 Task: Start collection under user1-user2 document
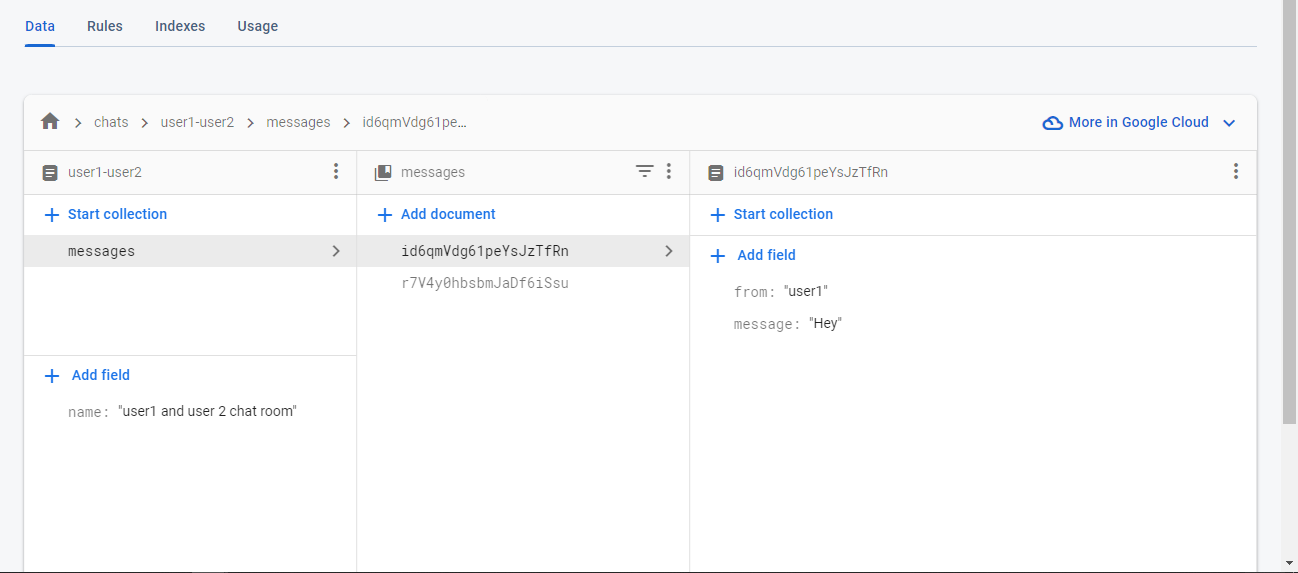(x=106, y=214)
